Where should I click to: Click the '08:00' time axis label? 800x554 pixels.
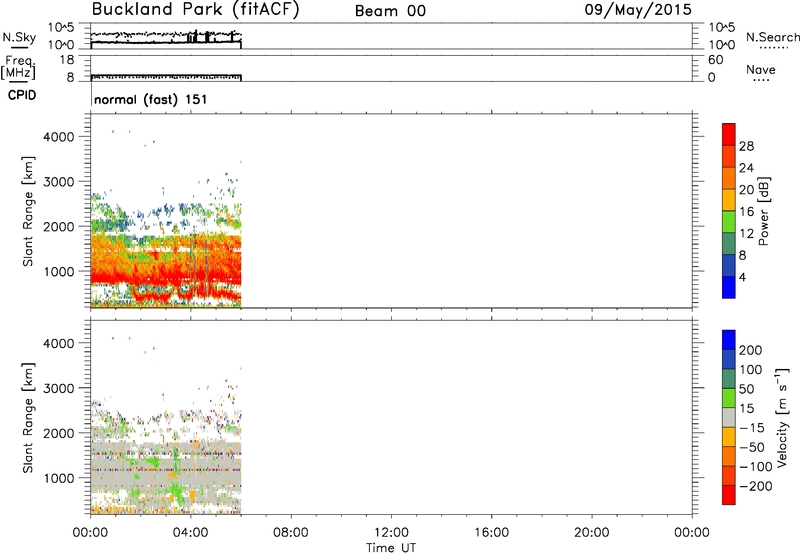click(290, 533)
